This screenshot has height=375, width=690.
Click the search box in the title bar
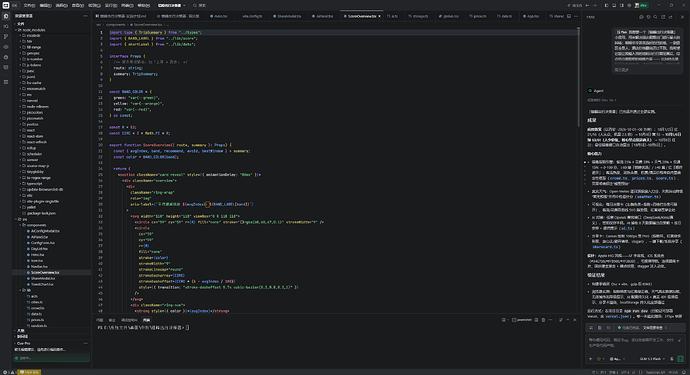199,5
